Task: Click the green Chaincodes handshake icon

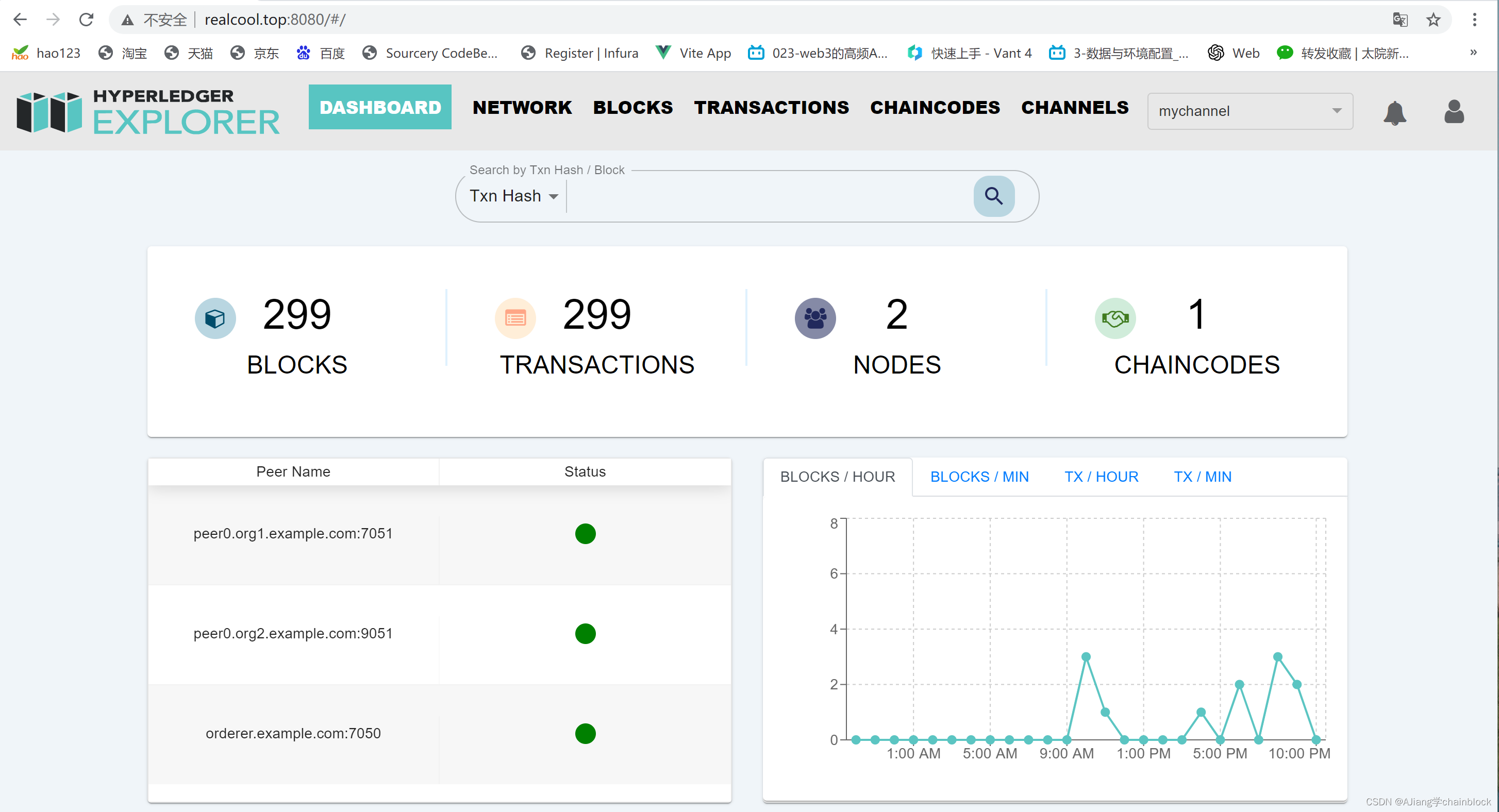Action: coord(1114,318)
